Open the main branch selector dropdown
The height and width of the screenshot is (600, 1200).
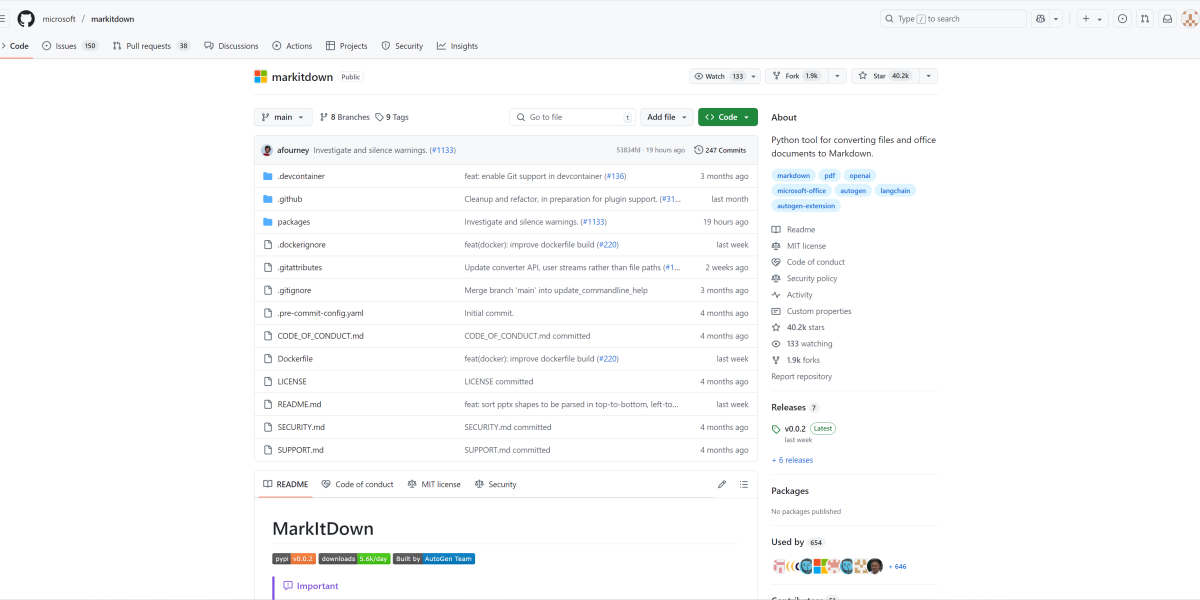point(284,117)
